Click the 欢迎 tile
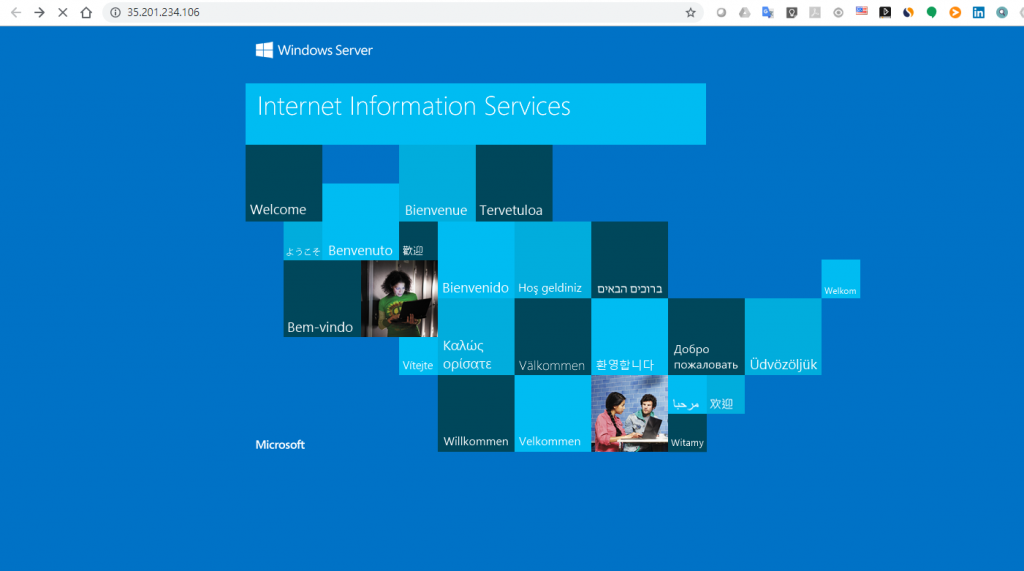 726,394
